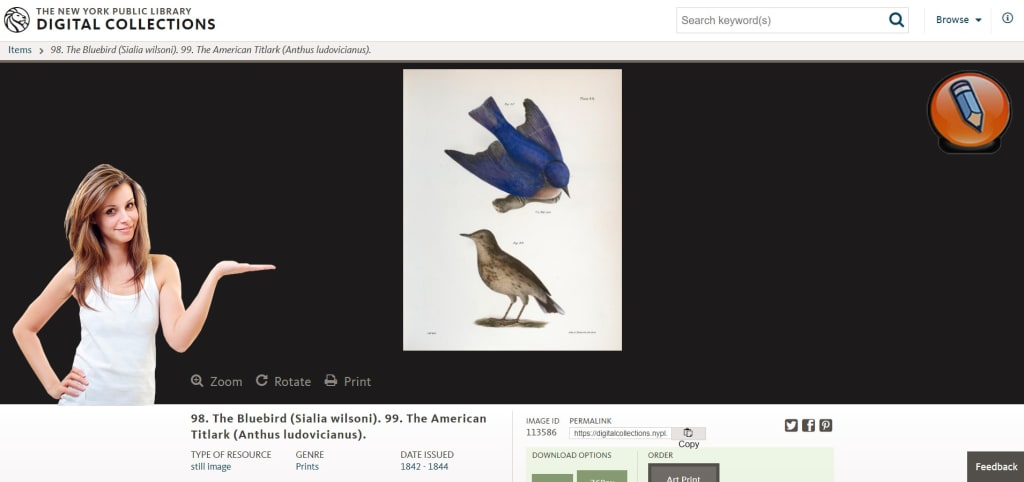Click the NYPL lion logo icon
The image size is (1024, 482).
(x=16, y=20)
